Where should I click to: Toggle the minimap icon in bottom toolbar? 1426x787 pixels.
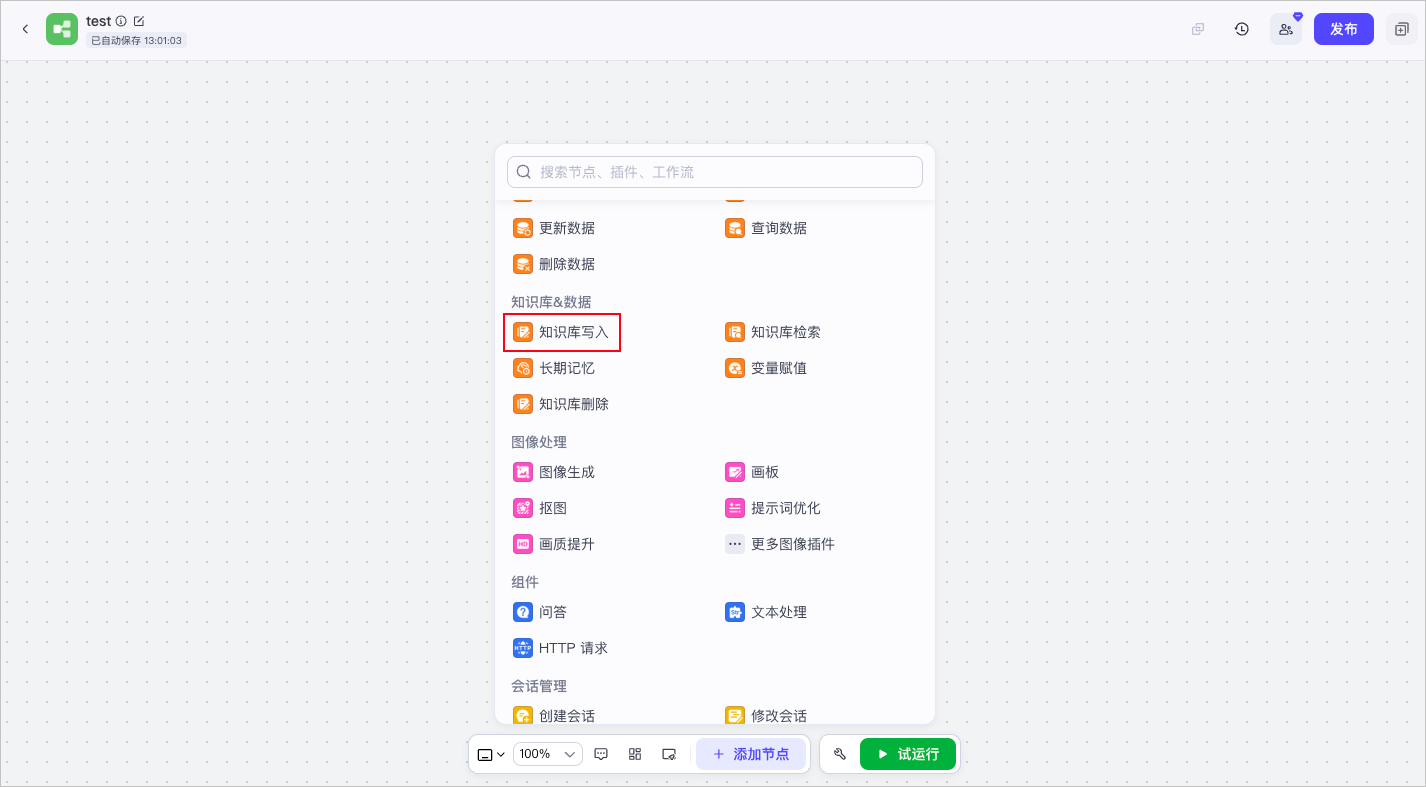point(669,754)
